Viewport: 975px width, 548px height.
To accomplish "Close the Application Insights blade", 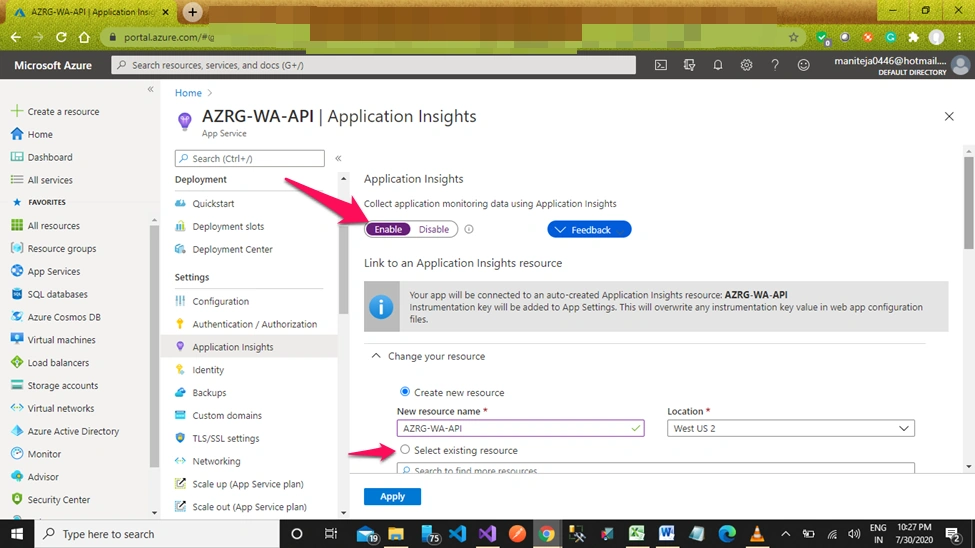I will point(949,116).
